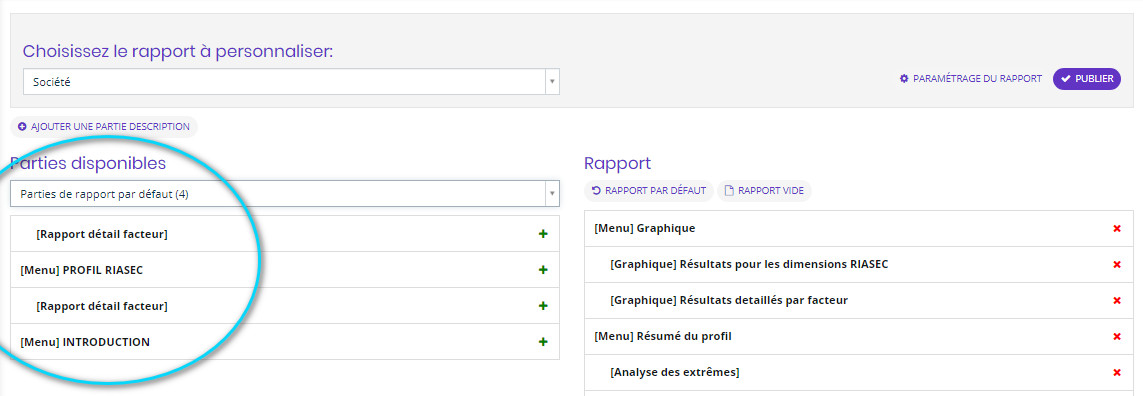Delete [Menu] Résumé du profil with red X

(1117, 336)
